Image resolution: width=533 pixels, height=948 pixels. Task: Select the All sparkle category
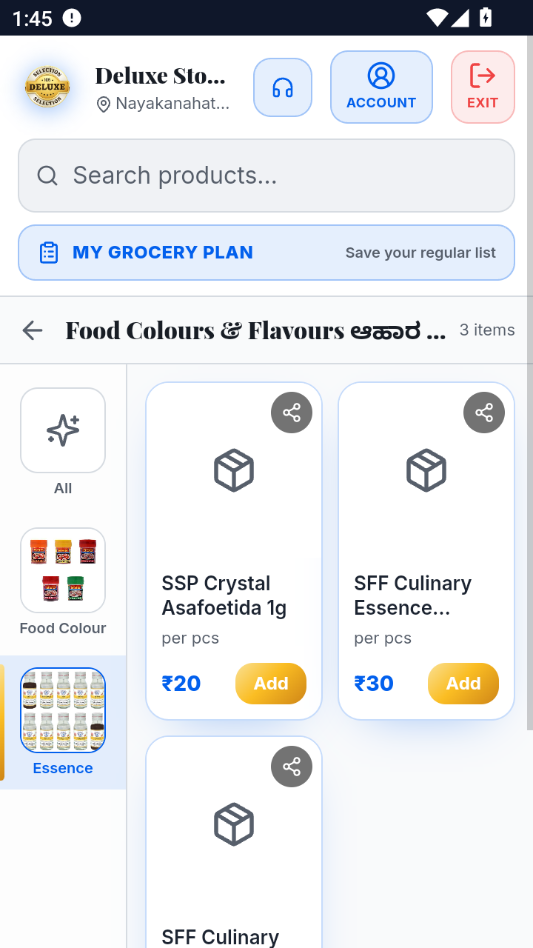63,430
